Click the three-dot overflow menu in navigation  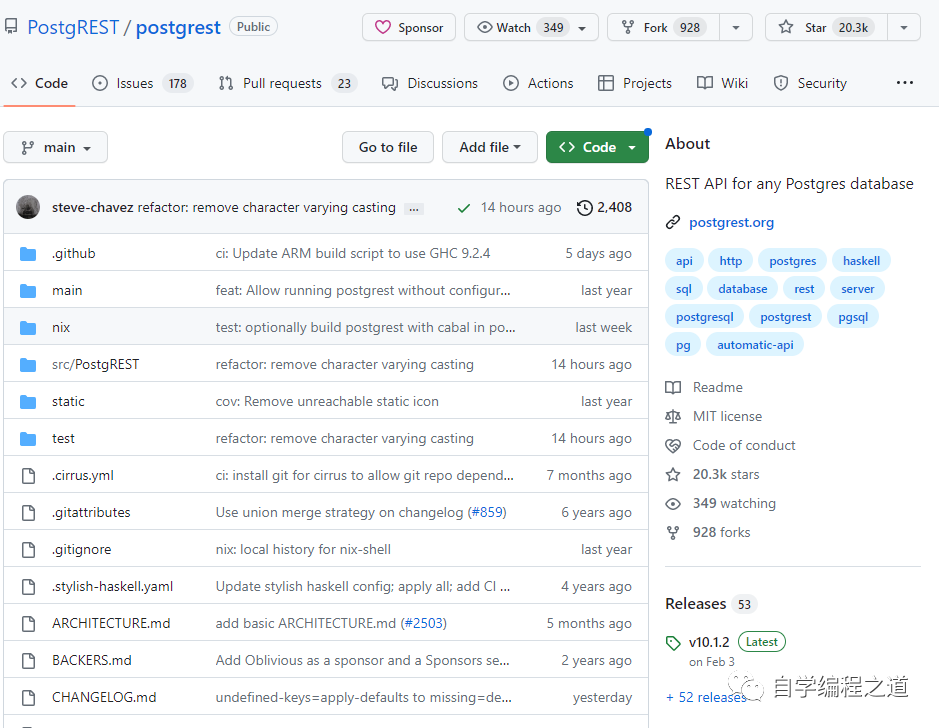[x=904, y=83]
